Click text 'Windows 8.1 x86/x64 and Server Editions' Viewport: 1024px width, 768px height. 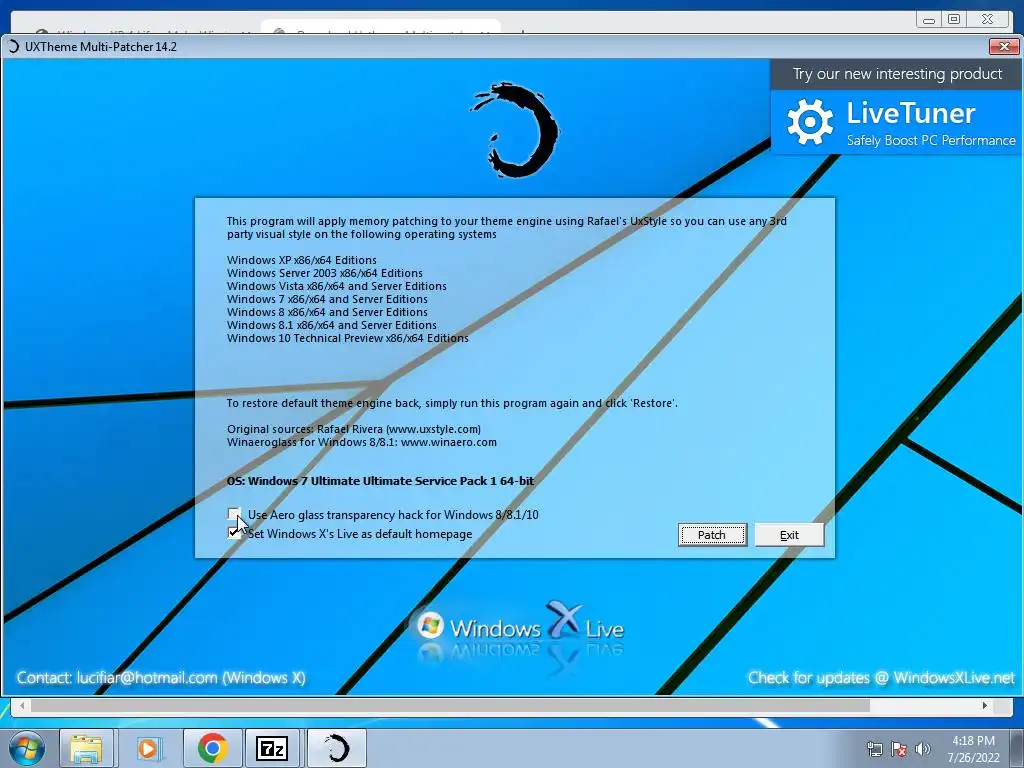coord(332,325)
